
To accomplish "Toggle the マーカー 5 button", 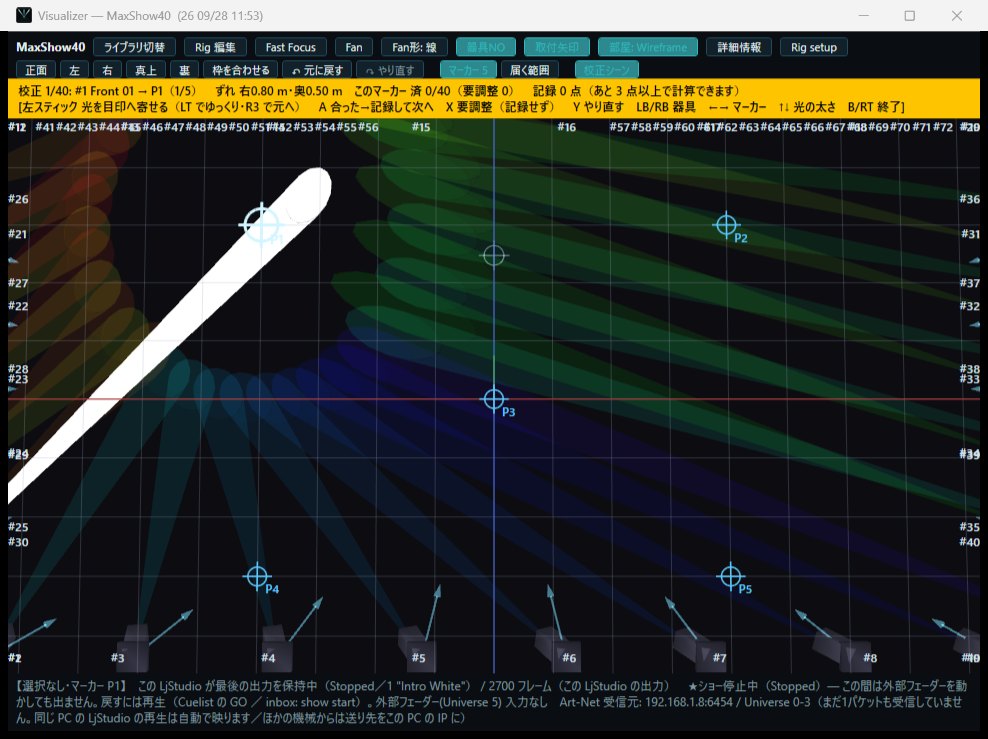I will click(x=468, y=69).
